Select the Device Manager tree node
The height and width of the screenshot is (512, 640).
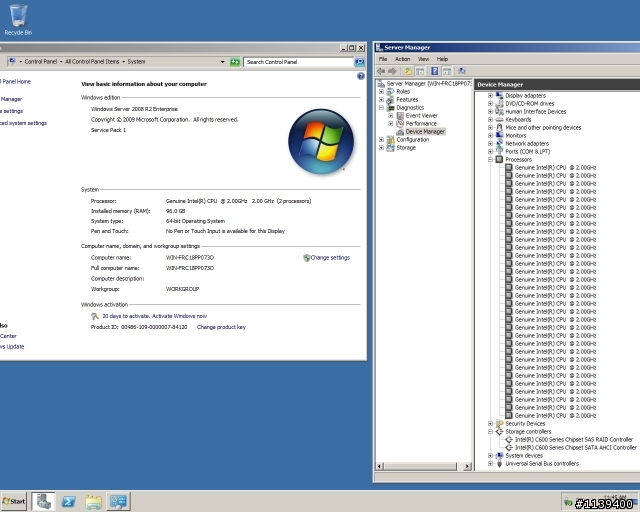click(425, 131)
